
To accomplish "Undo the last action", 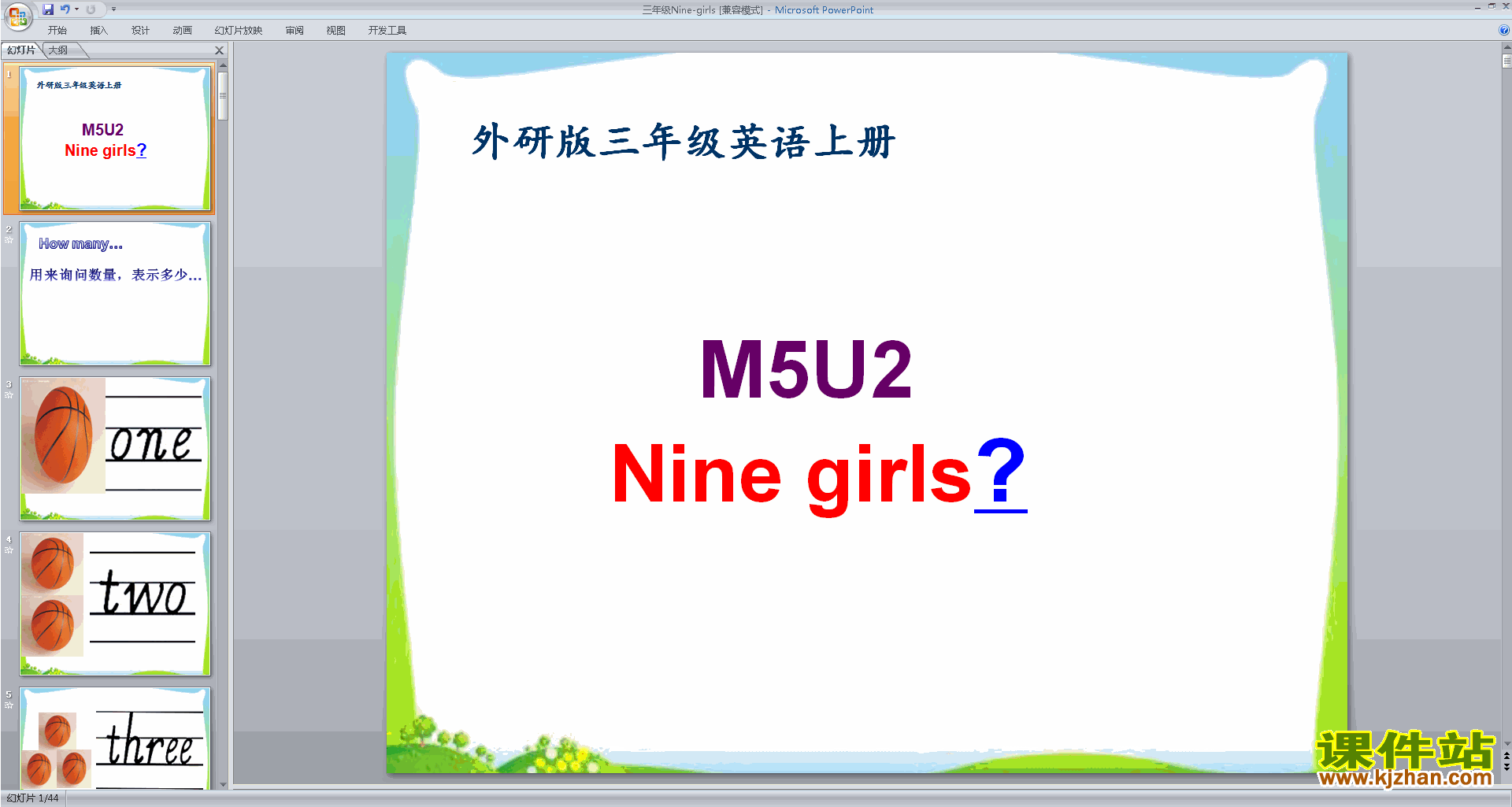I will click(x=65, y=9).
